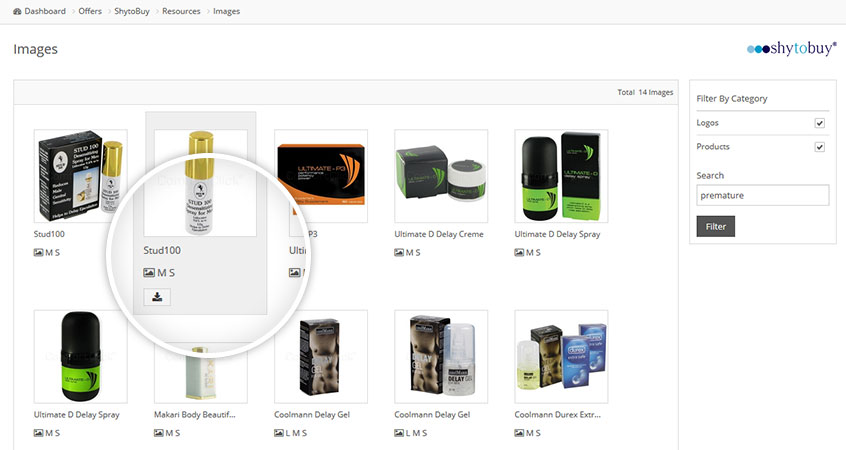Open Stud100 thumbnail showing box and bottle
846x450 pixels.
pyautogui.click(x=80, y=176)
